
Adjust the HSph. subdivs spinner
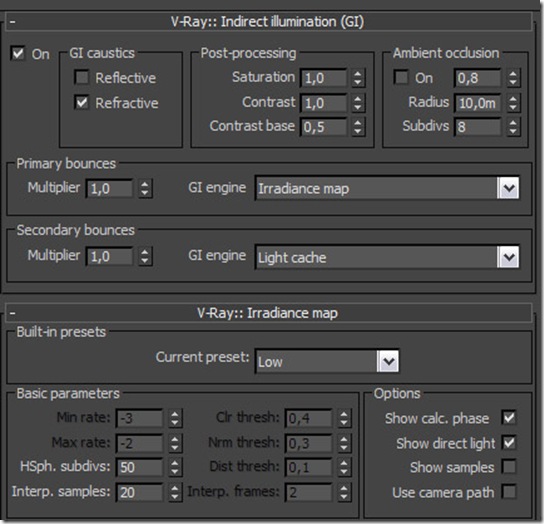coord(175,467)
